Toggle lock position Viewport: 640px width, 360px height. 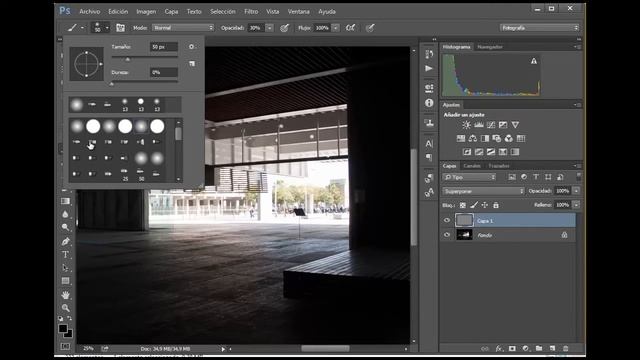(x=484, y=205)
